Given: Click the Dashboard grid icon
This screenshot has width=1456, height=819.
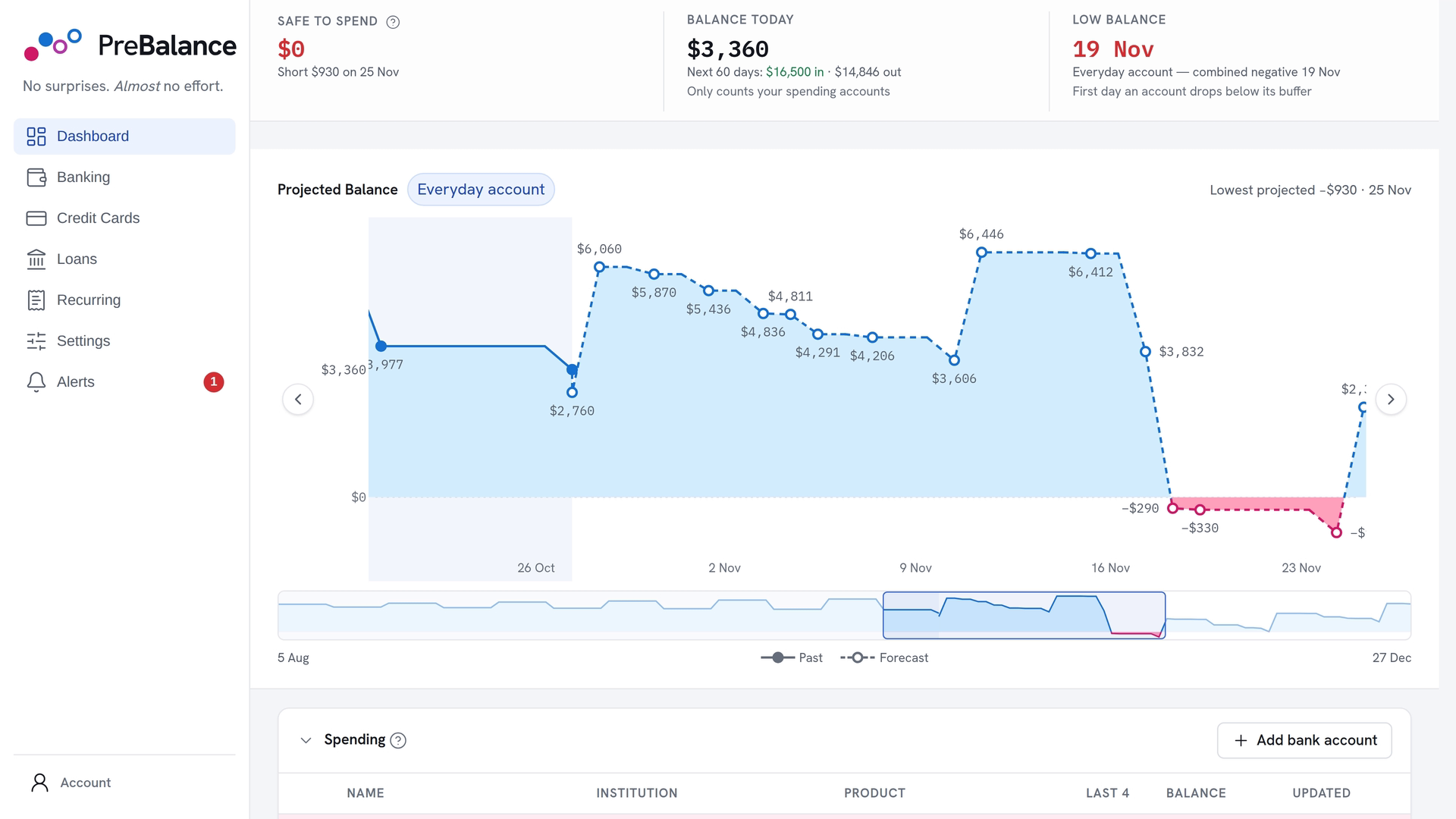Looking at the screenshot, I should [x=36, y=136].
